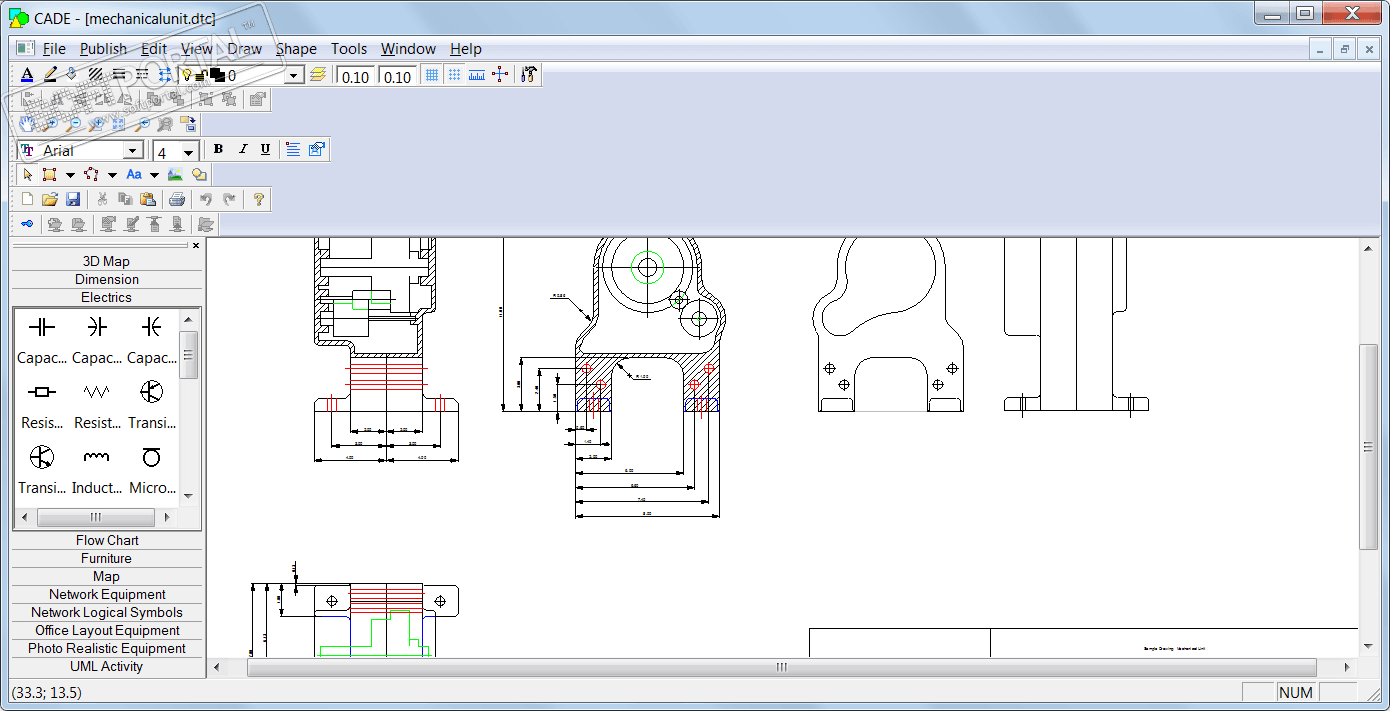Toggle italic formatting

[x=242, y=149]
